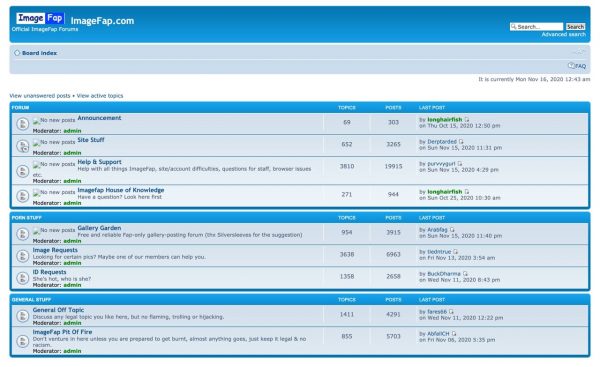Click the ImageFap logo in header

coord(40,18)
